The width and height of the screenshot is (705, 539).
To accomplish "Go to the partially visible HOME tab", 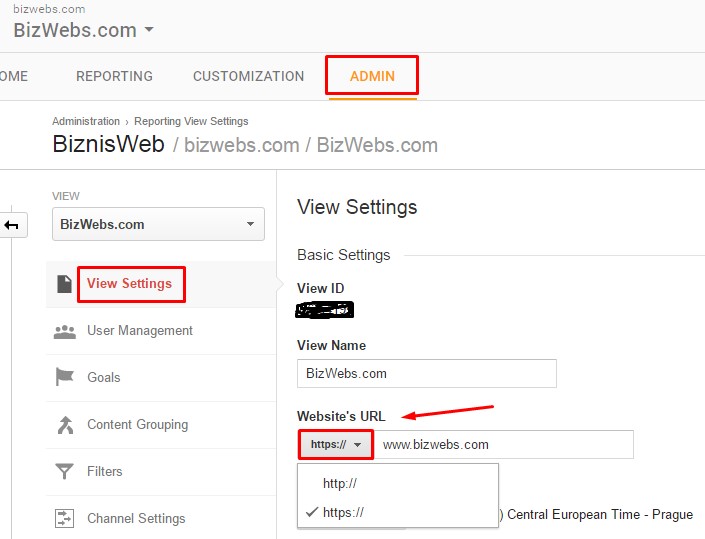I will pos(13,76).
